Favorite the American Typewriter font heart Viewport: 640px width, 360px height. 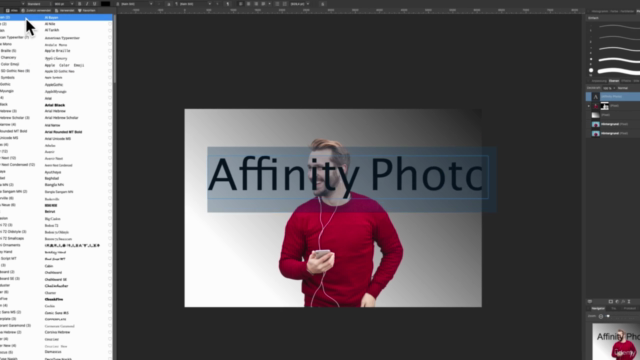coord(109,38)
